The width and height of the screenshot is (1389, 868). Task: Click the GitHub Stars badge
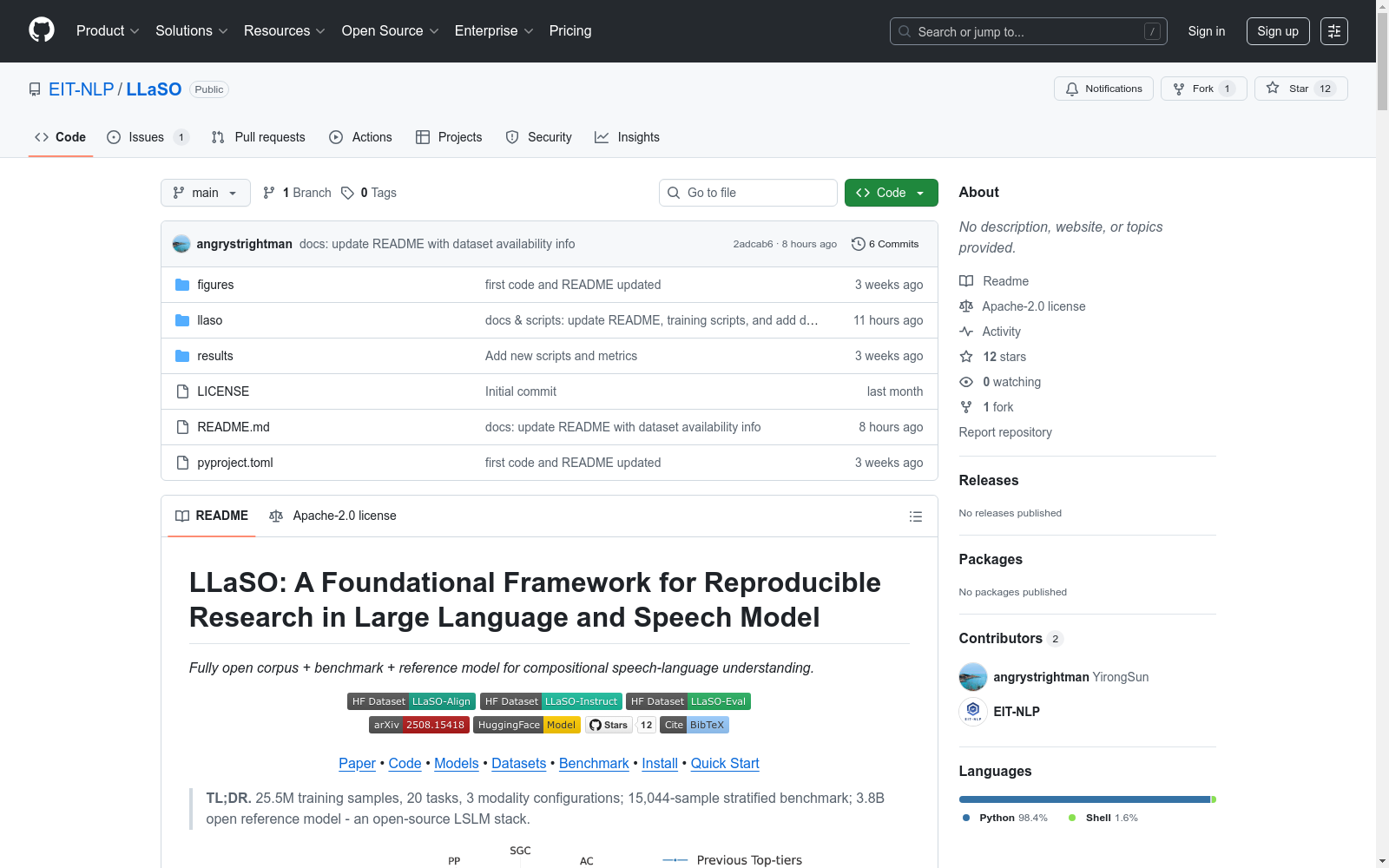click(x=621, y=725)
